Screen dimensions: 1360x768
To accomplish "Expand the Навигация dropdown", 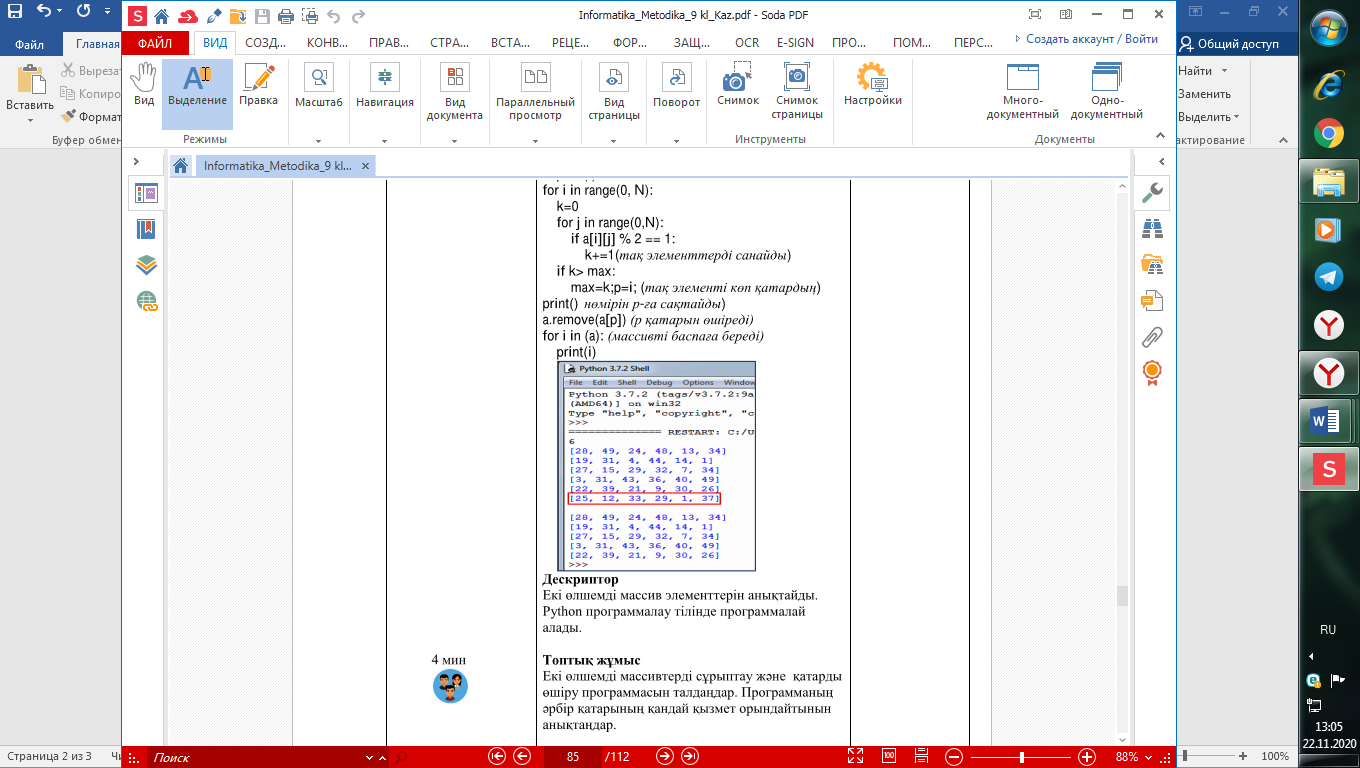I will click(384, 140).
